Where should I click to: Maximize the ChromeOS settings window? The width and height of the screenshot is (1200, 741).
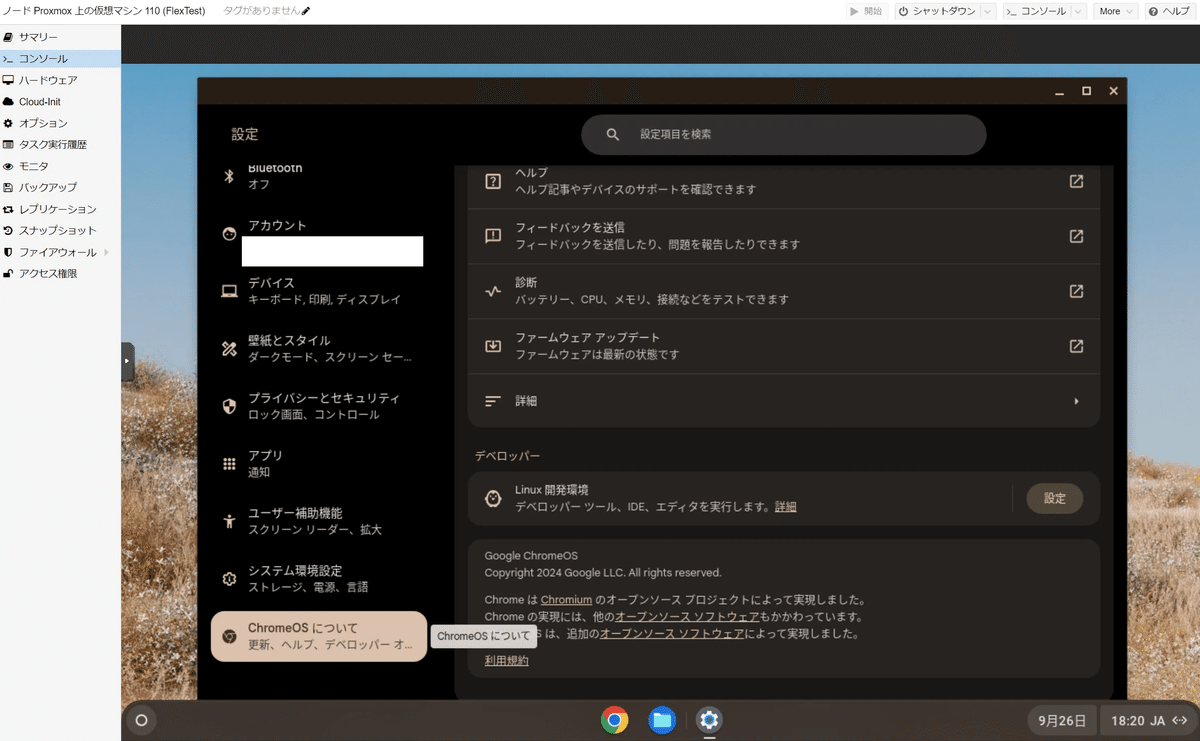[1086, 91]
